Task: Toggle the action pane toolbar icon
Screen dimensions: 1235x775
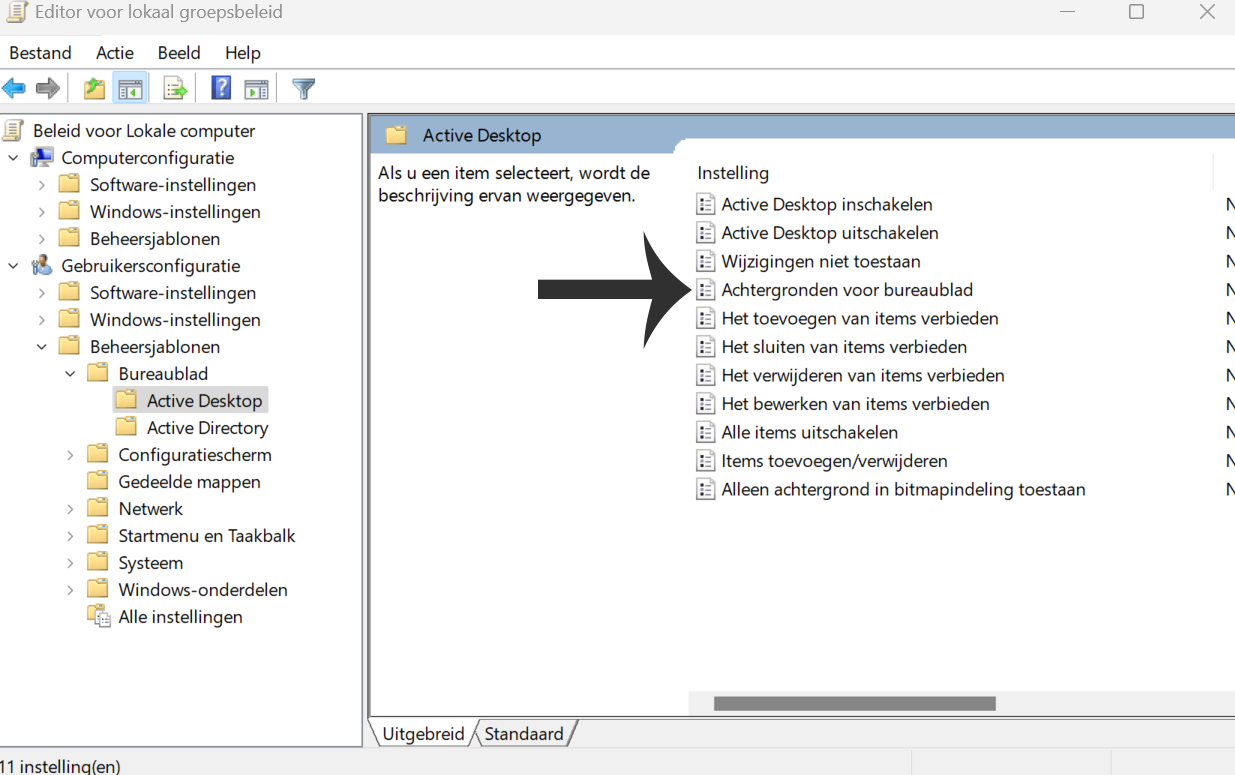Action: [257, 89]
